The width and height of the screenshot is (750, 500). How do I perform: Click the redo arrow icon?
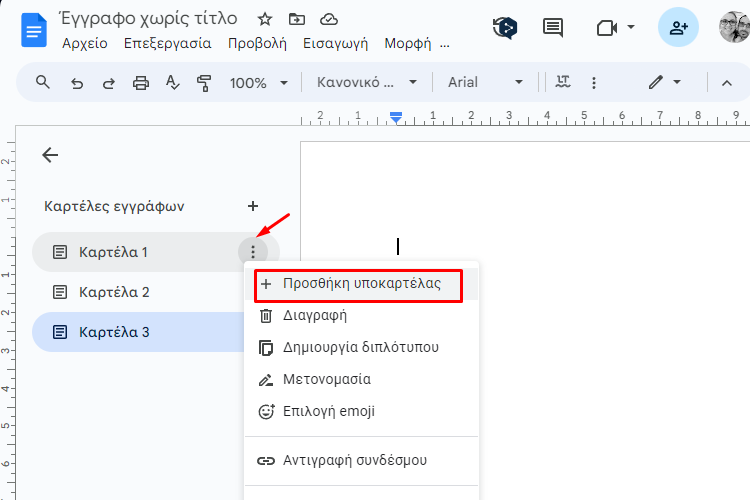point(108,82)
